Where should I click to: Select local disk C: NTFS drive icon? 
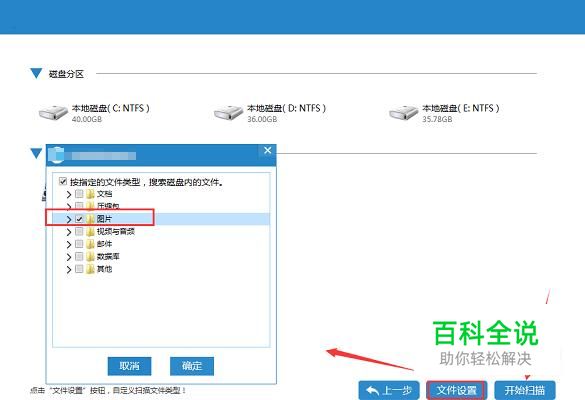(x=53, y=113)
